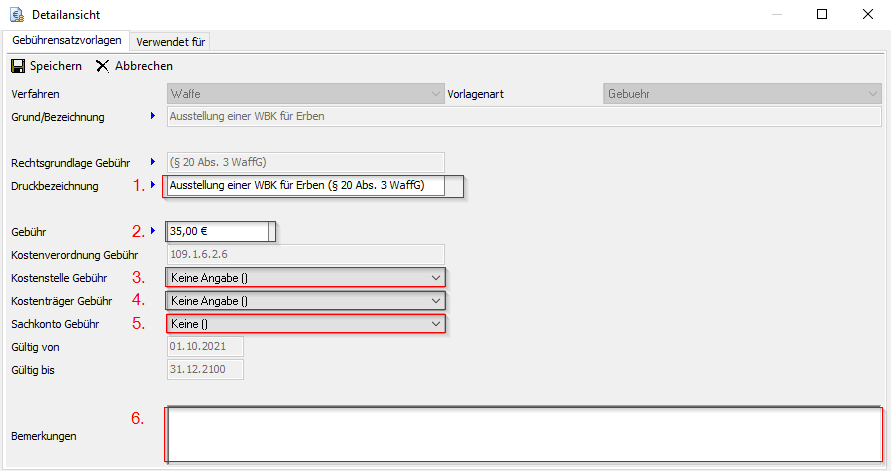The width and height of the screenshot is (891, 471).
Task: Click blue arrow beside Gebühr amount field
Action: pos(153,231)
